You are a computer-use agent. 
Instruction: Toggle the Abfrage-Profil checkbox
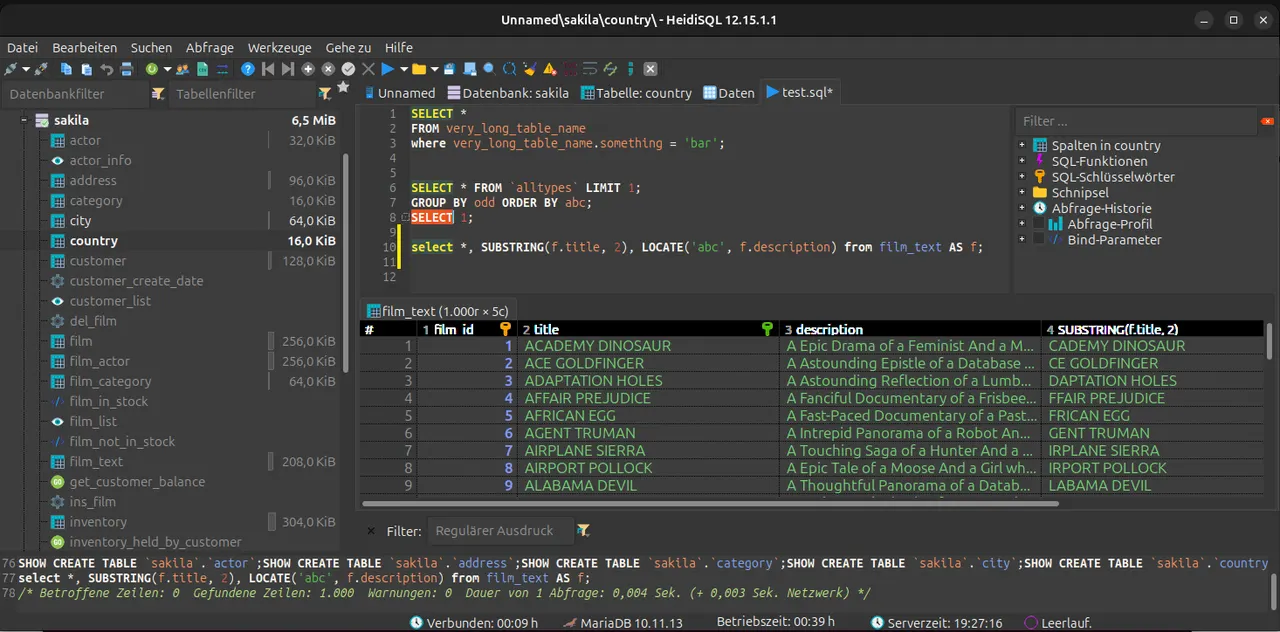1039,224
